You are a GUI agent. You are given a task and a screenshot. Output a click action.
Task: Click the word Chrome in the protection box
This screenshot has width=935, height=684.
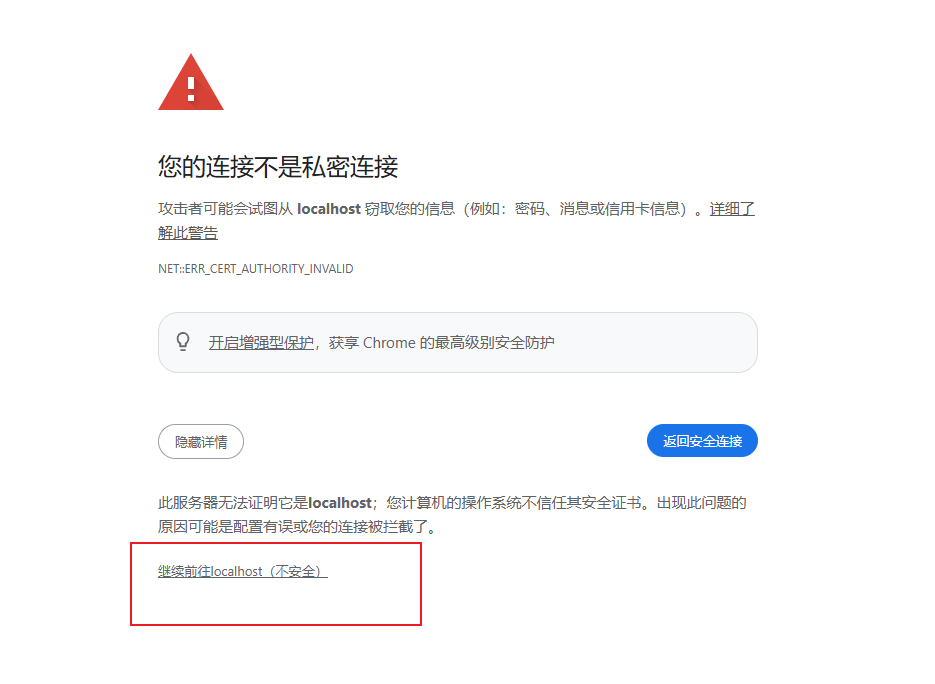pos(389,343)
